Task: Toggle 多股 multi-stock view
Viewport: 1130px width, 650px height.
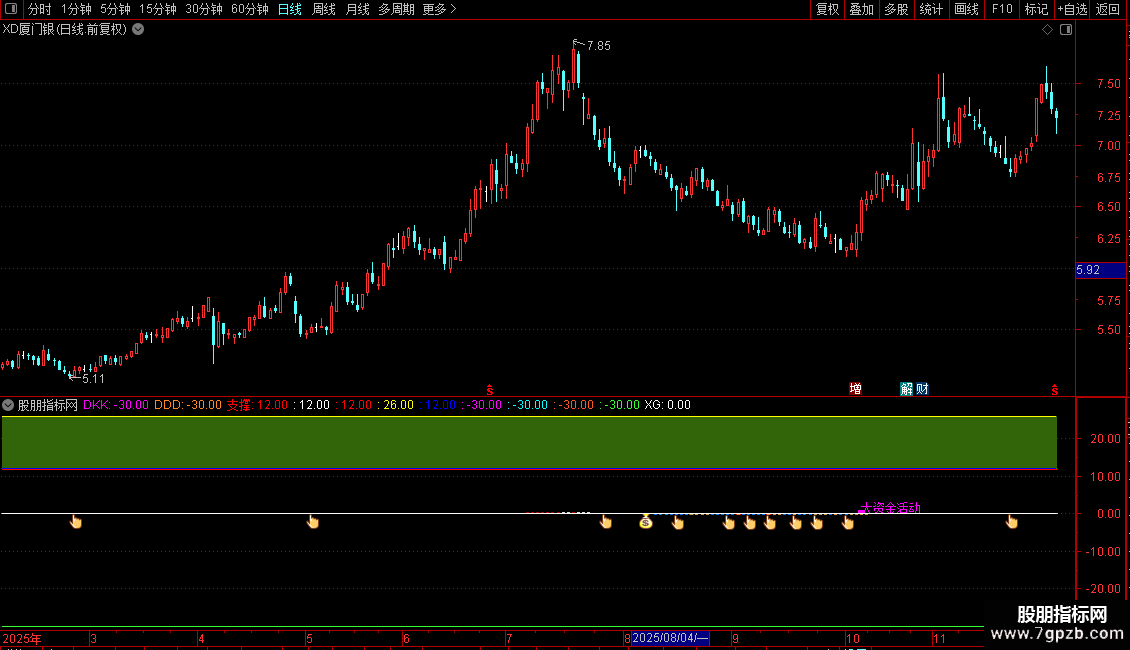Action: (896, 9)
